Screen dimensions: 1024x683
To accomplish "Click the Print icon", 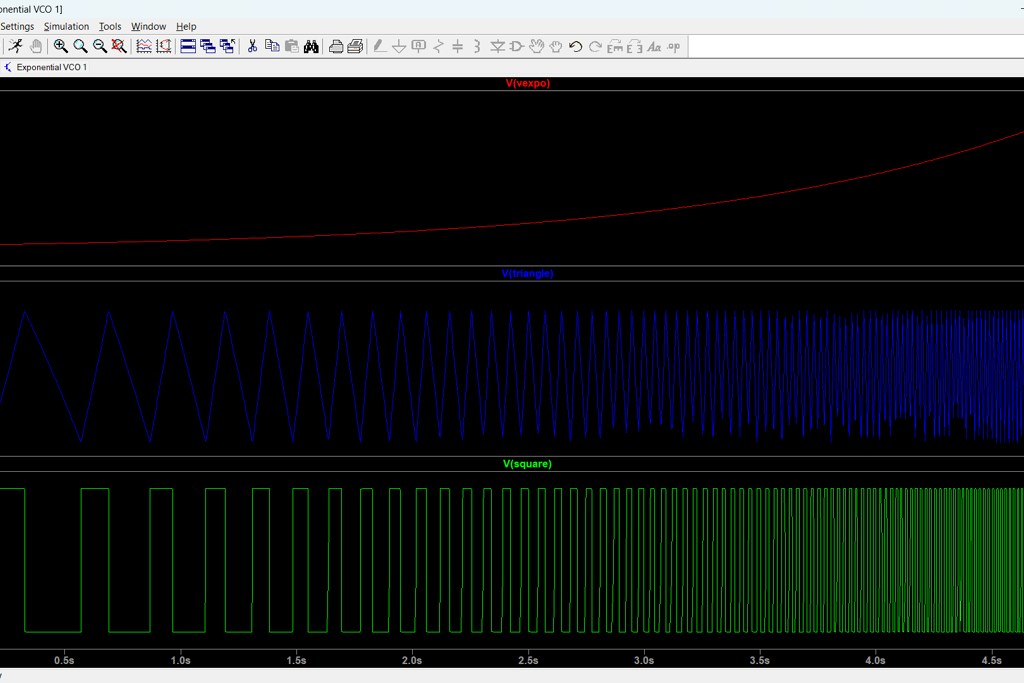I will pos(336,46).
